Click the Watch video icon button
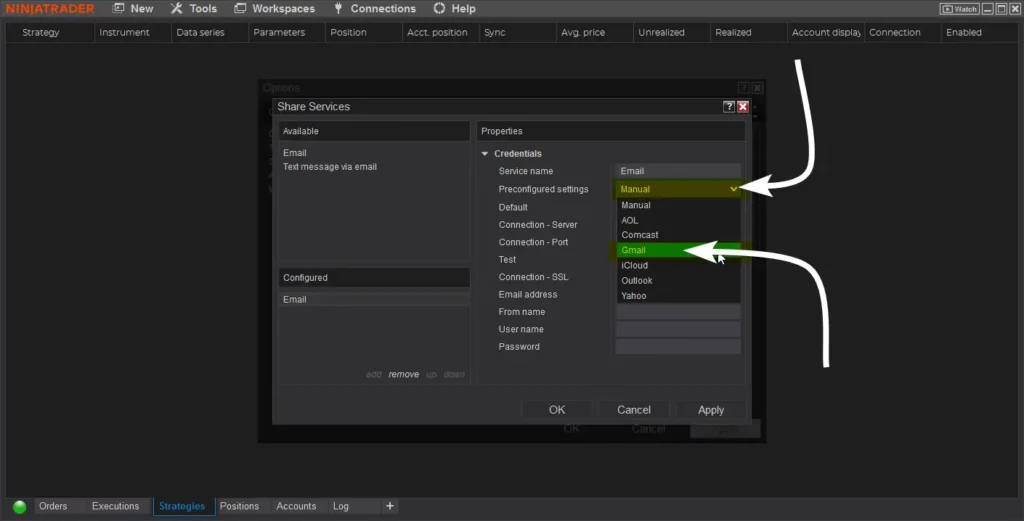Screen dimensions: 1024x521 coord(959,8)
